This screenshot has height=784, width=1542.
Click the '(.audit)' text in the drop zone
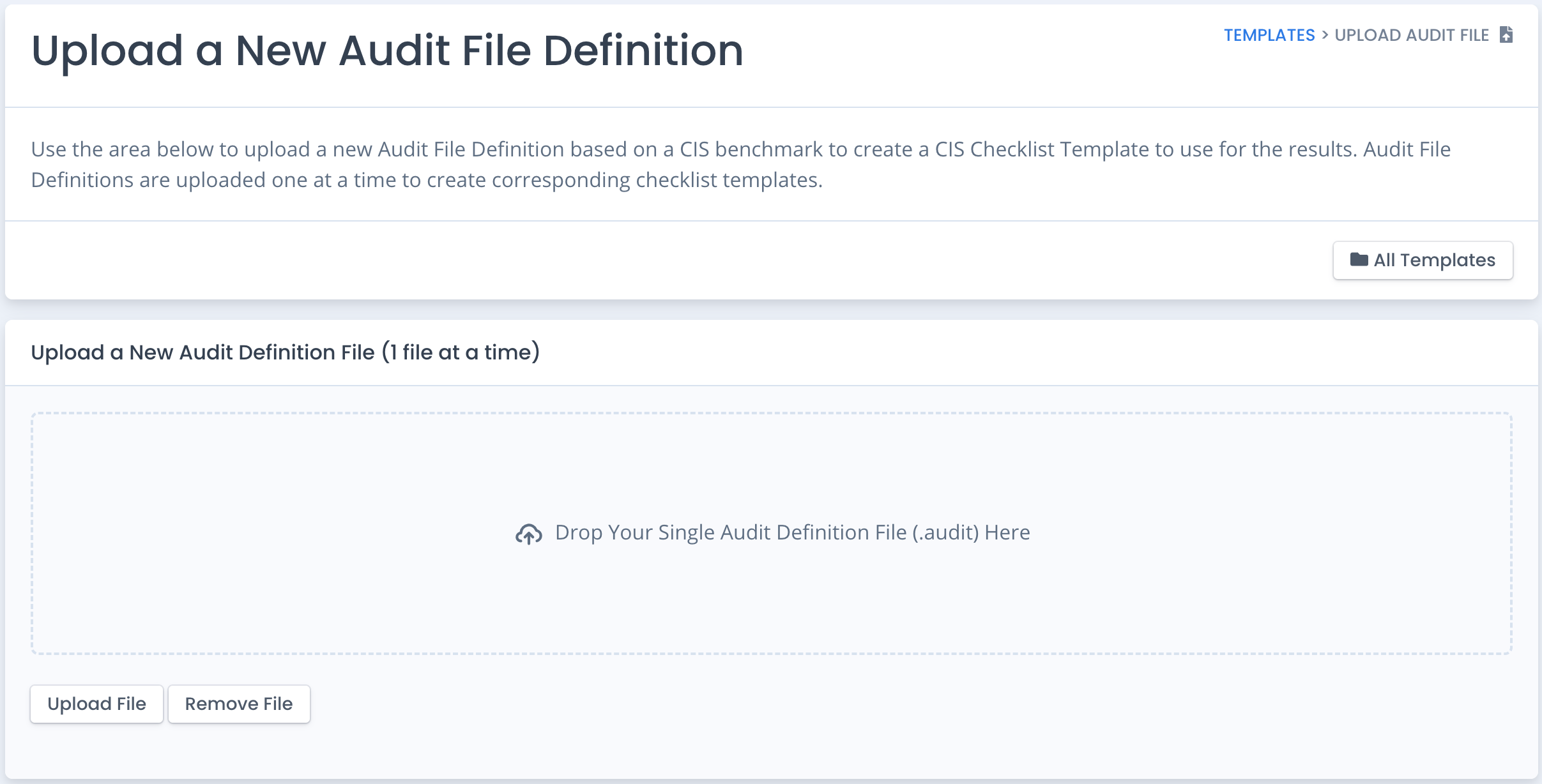click(945, 532)
